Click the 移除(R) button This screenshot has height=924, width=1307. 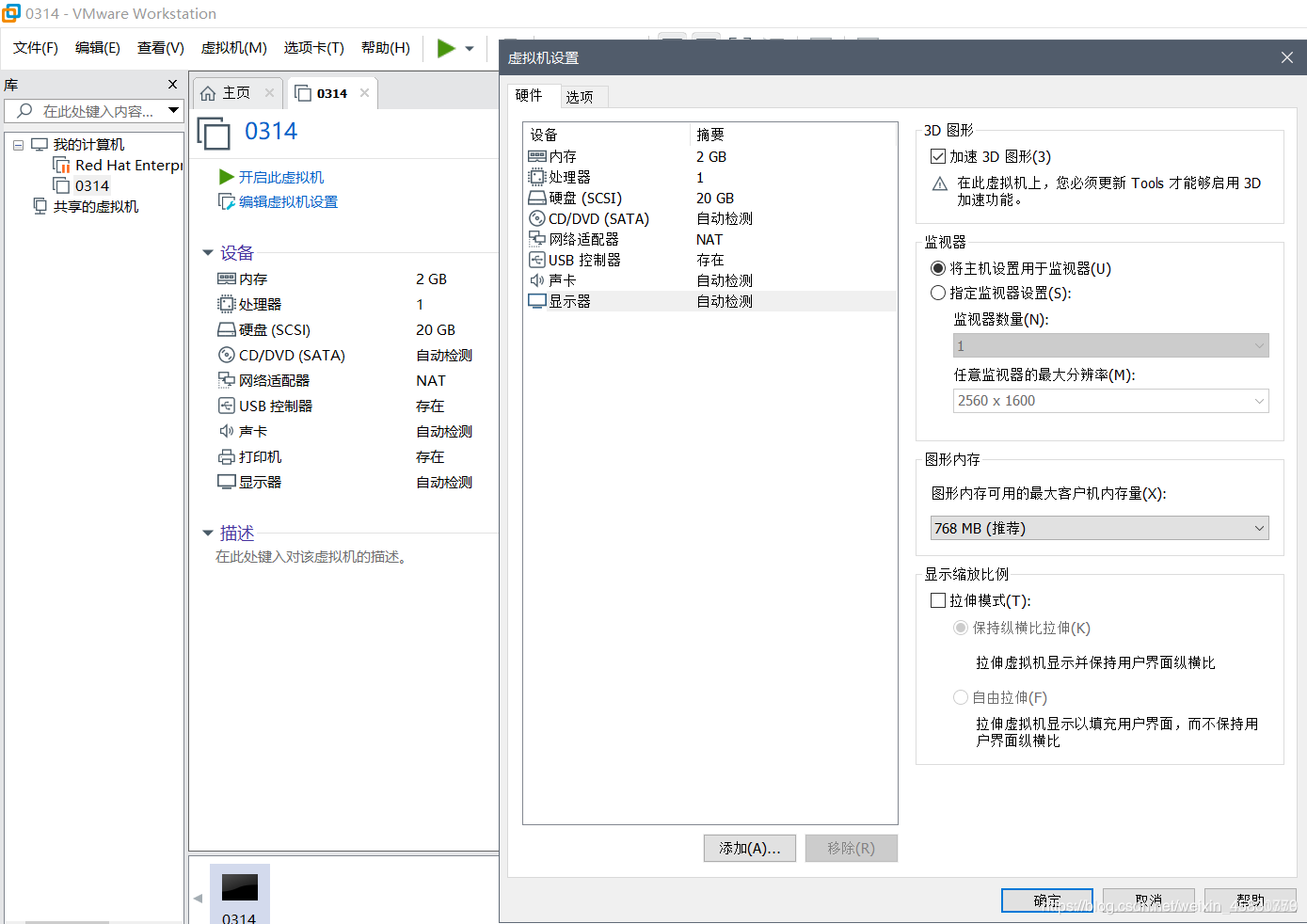[x=852, y=848]
